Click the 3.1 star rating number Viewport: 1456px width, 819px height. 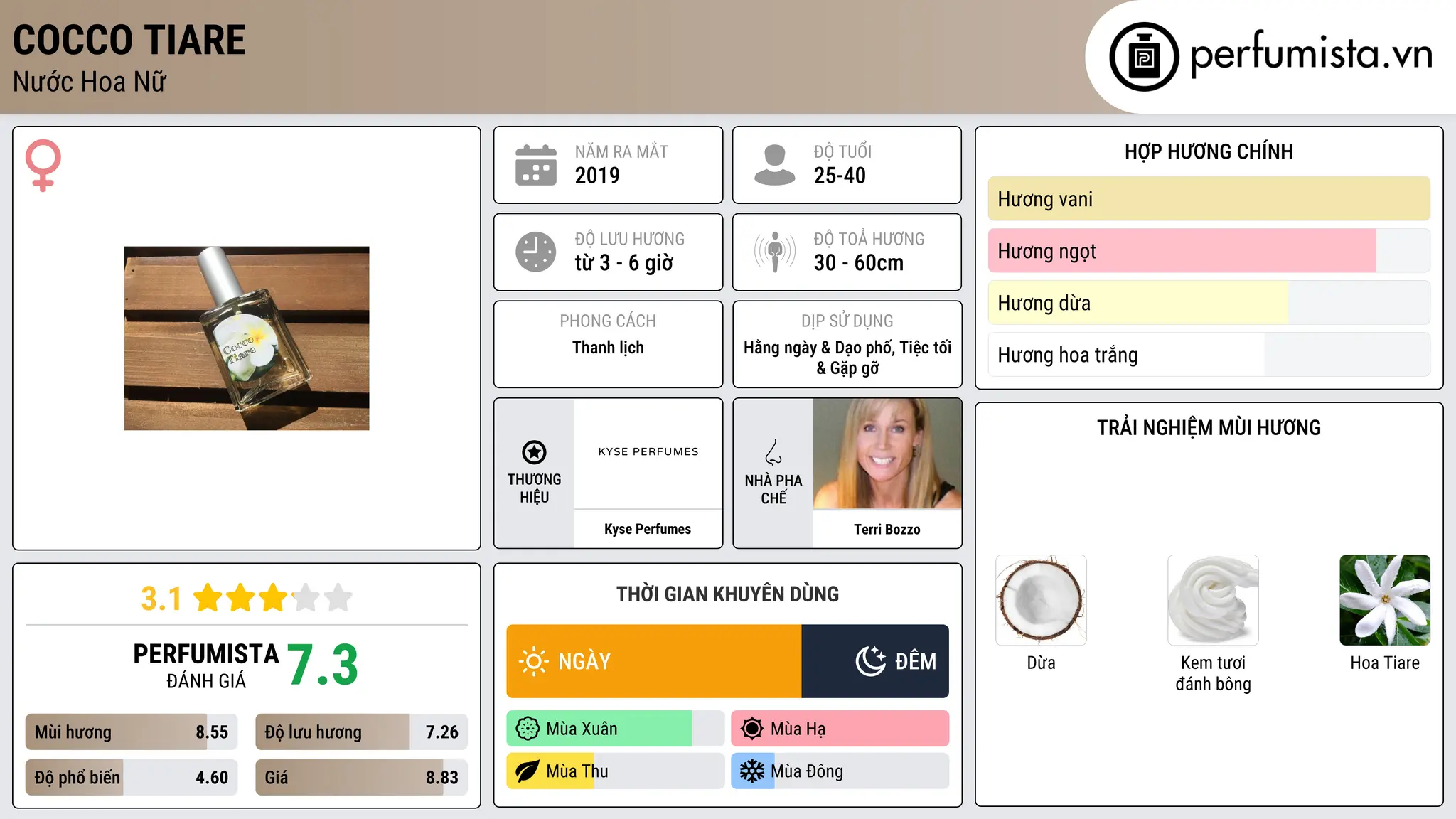pyautogui.click(x=161, y=599)
